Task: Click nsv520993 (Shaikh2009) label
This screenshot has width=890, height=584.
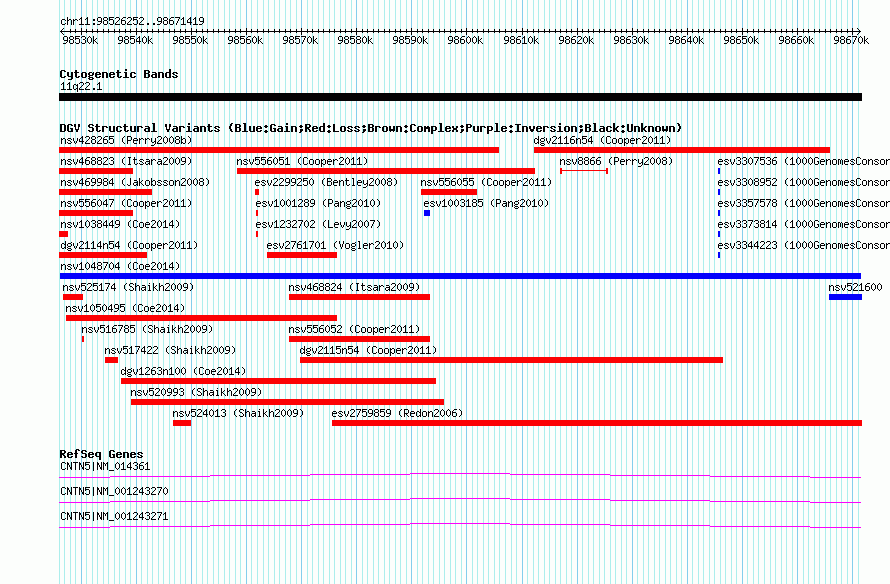Action: (x=196, y=392)
